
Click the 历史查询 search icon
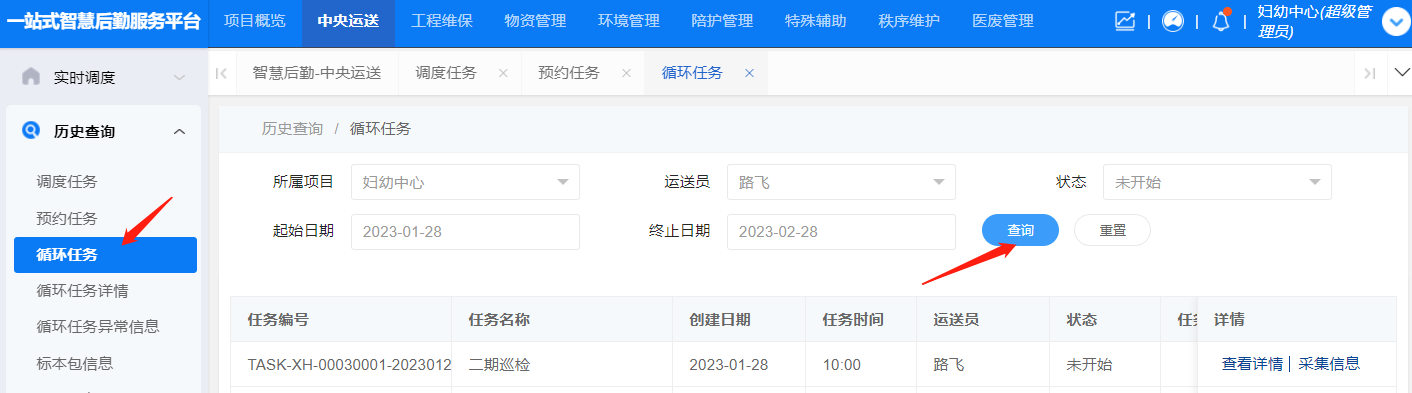[31, 131]
